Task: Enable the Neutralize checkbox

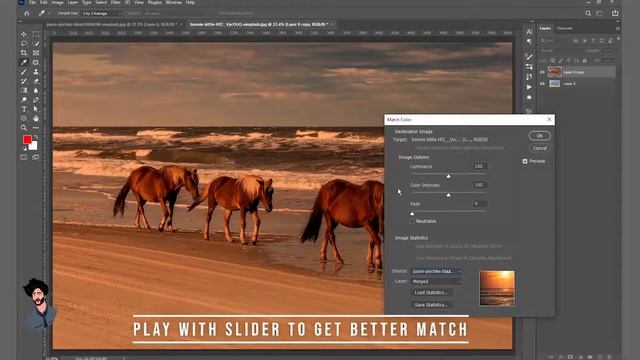Action: click(x=412, y=221)
